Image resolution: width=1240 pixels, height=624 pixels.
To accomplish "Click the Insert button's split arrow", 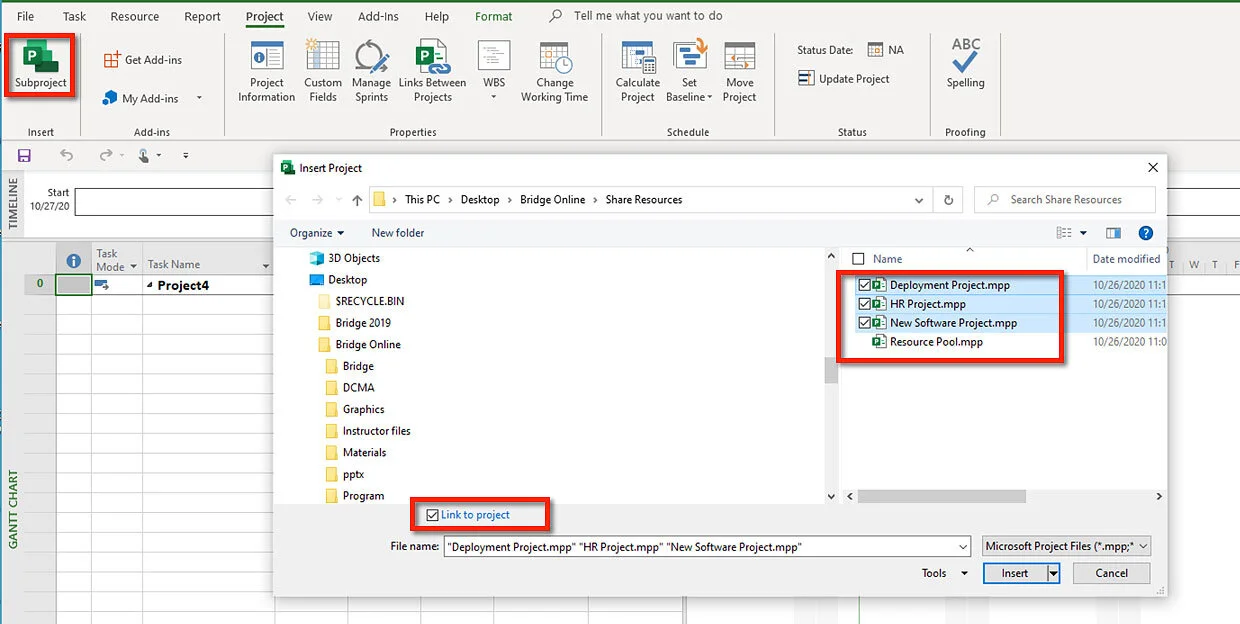I will pyautogui.click(x=1053, y=574).
